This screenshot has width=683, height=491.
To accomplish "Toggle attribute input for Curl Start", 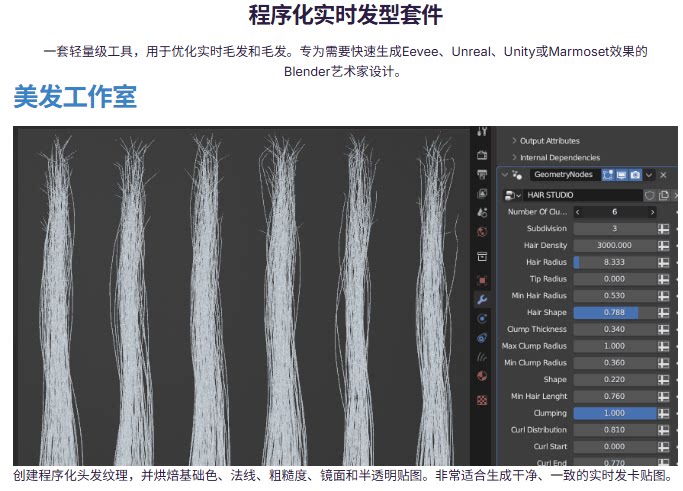I will click(x=663, y=447).
